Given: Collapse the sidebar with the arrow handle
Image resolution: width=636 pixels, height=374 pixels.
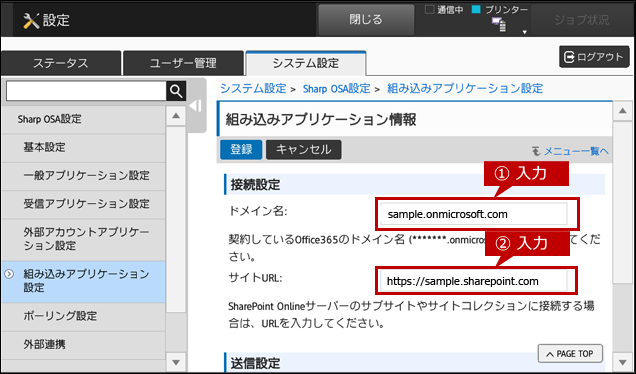Looking at the screenshot, I should [196, 106].
